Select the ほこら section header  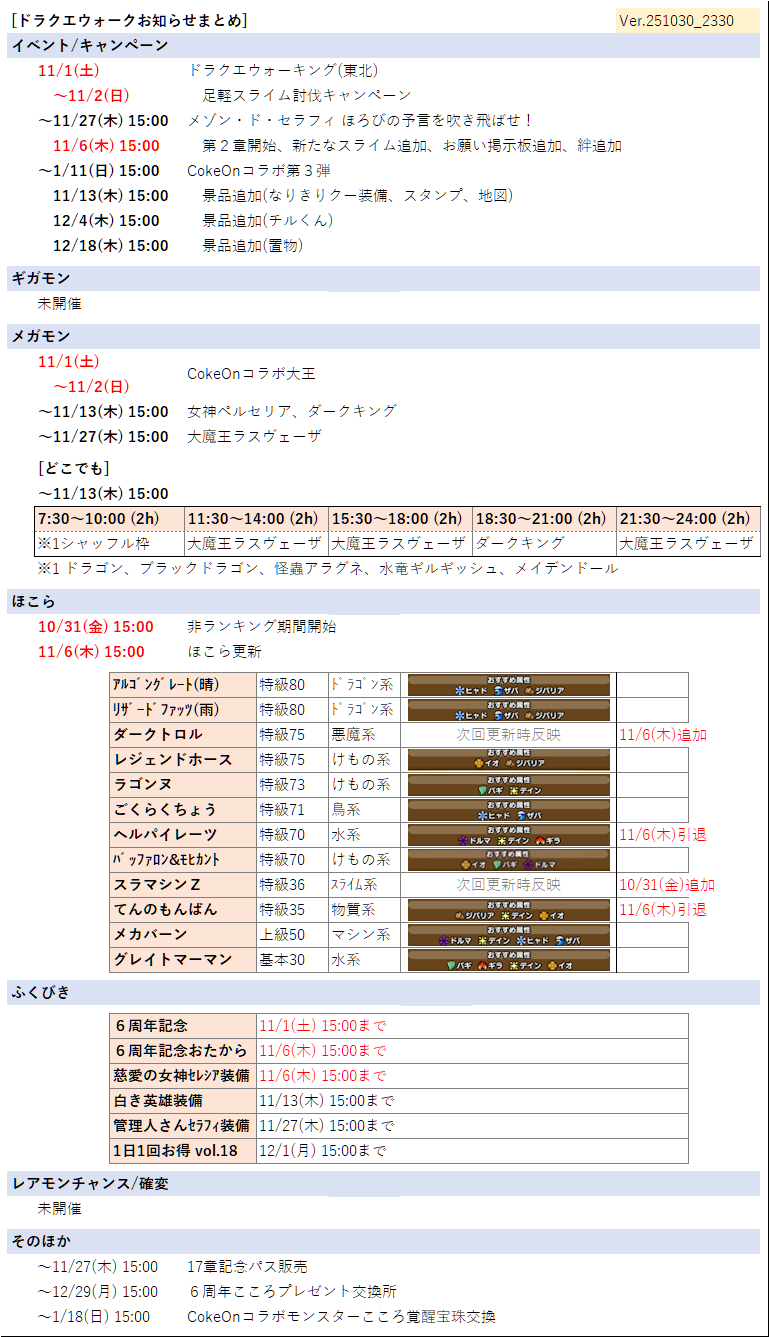[x=34, y=601]
